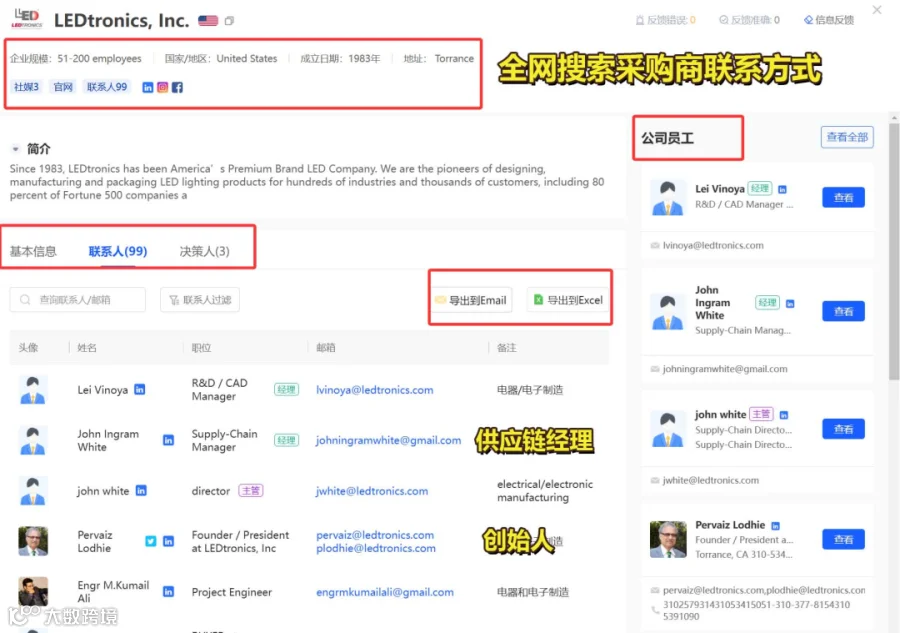900x633 pixels.
Task: Click 导出到Excel button
Action: (x=568, y=300)
